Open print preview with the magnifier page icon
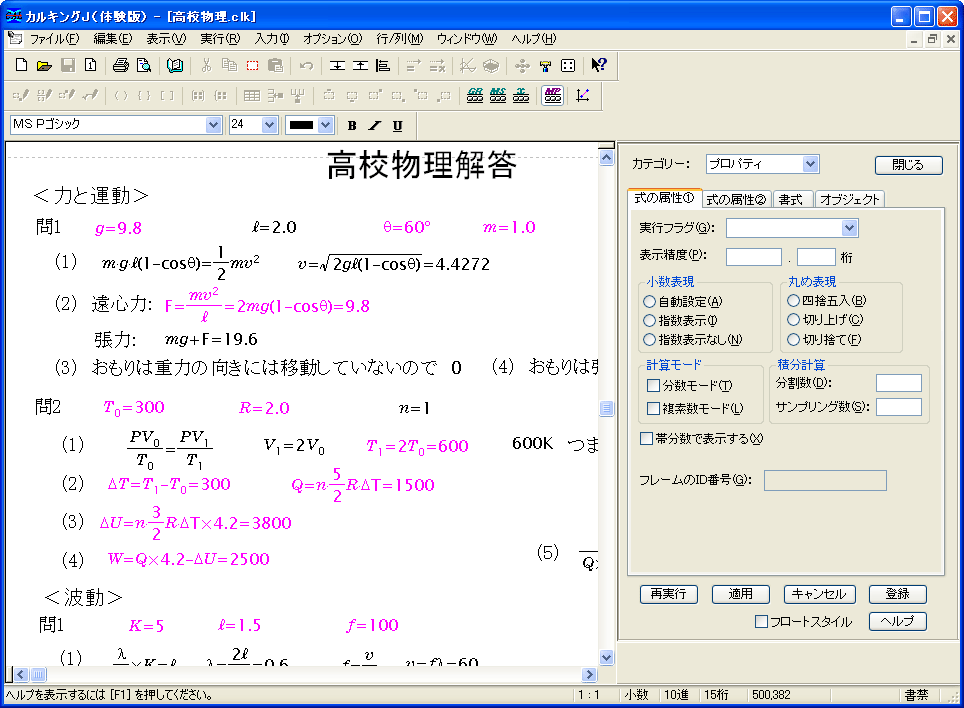Screen dimensions: 964x708 coord(144,65)
